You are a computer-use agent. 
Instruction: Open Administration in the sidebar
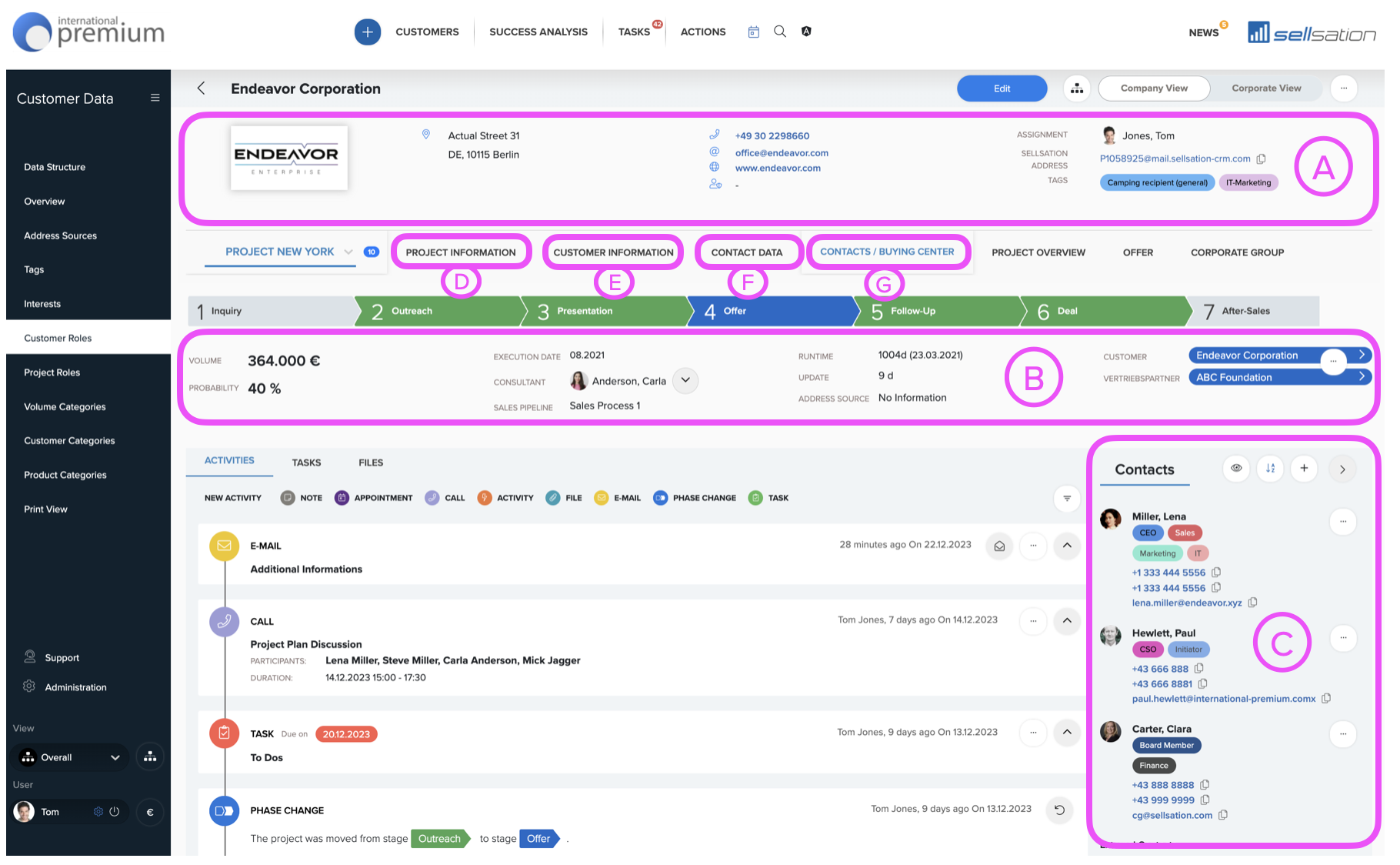[x=75, y=687]
